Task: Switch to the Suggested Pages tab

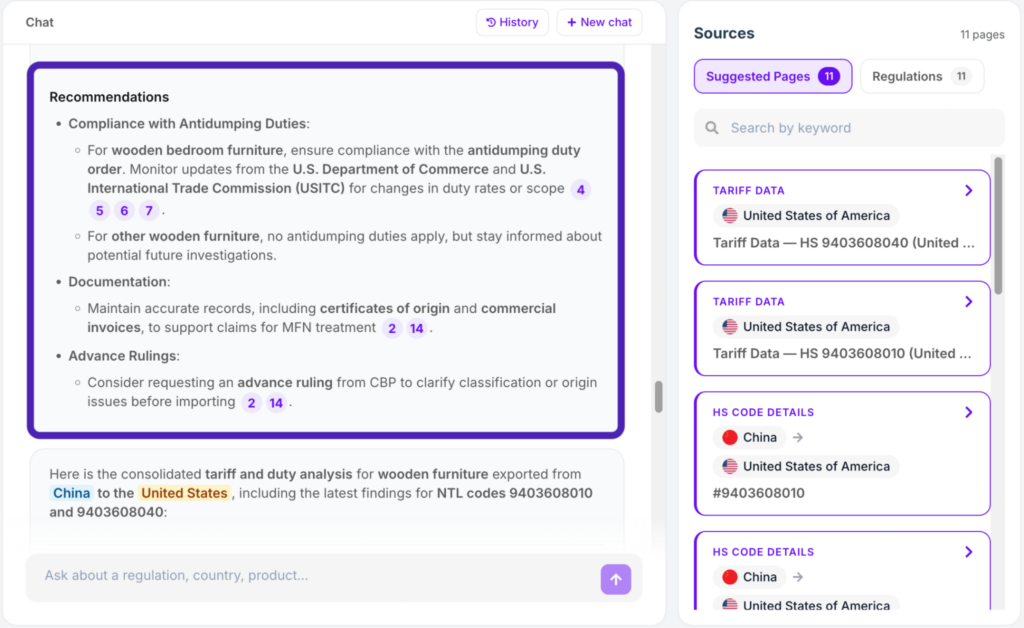Action: (x=773, y=76)
